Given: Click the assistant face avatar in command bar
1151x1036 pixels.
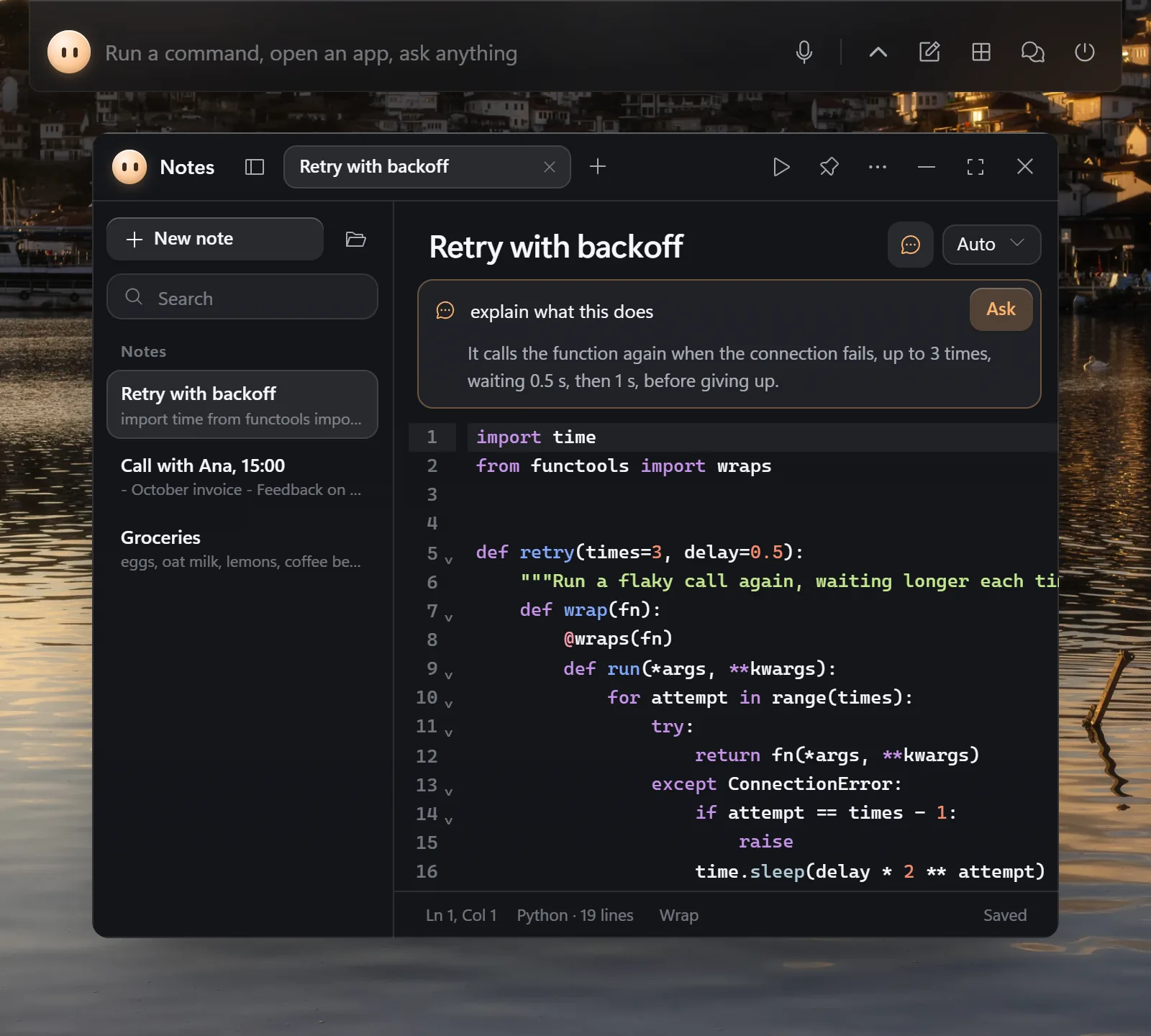Looking at the screenshot, I should pyautogui.click(x=69, y=52).
